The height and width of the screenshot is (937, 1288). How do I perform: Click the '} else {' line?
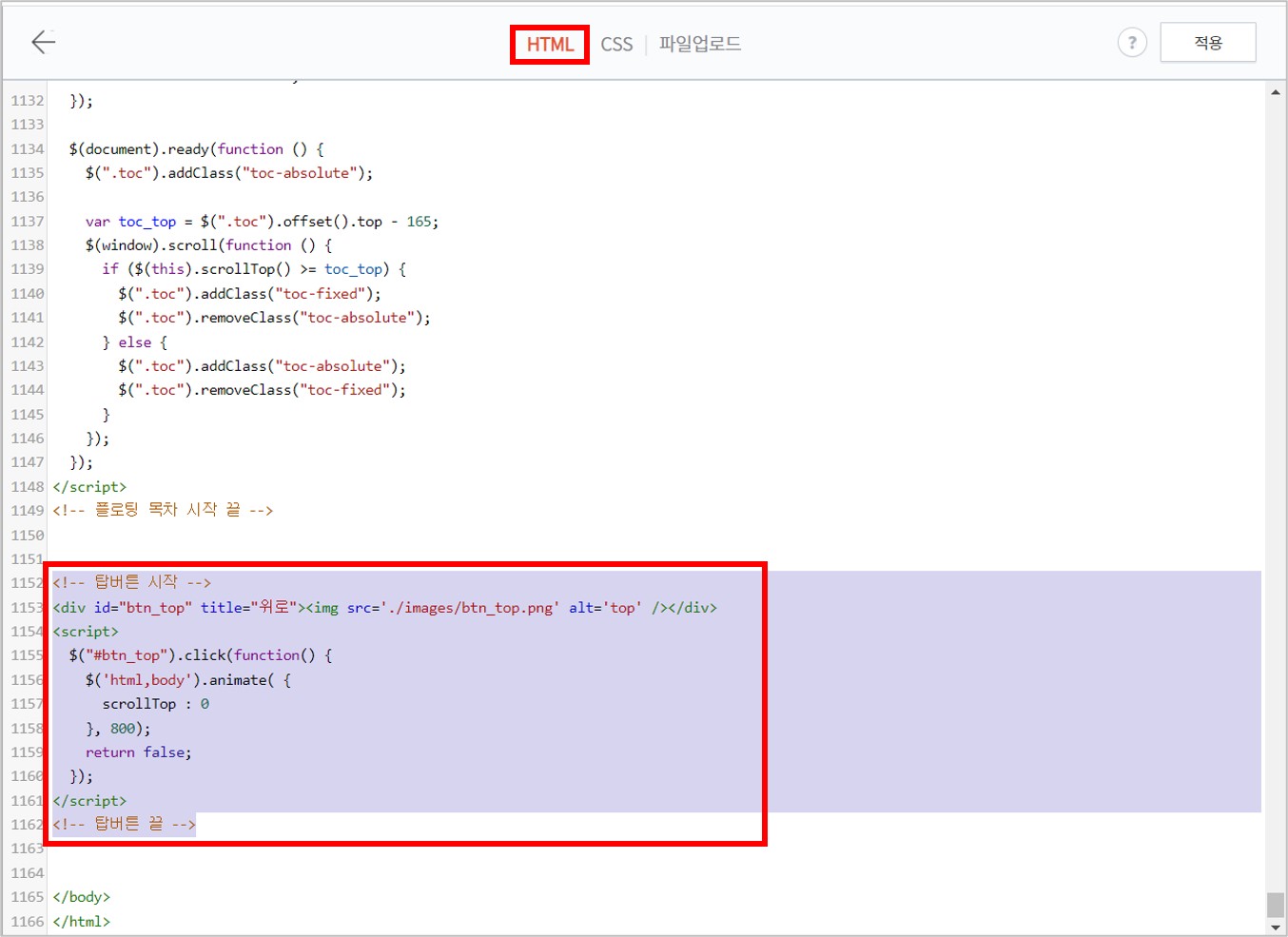pos(135,342)
